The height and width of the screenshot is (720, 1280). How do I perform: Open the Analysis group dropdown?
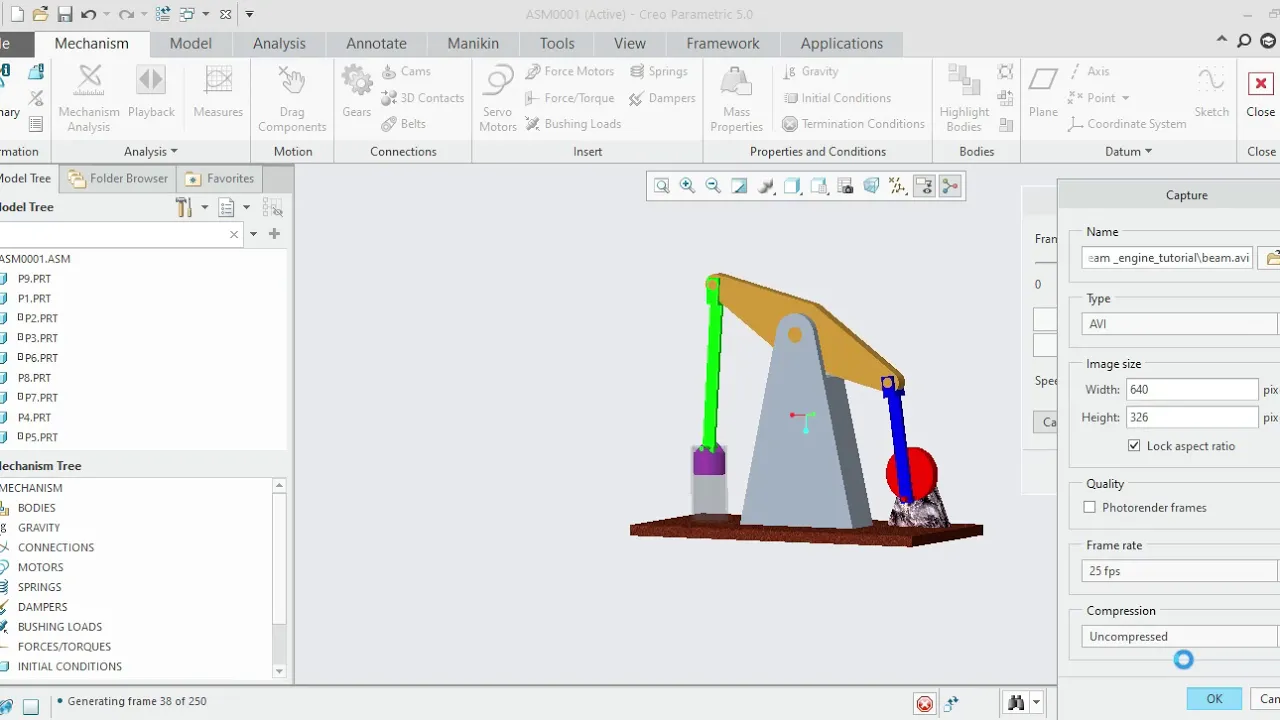coord(150,152)
